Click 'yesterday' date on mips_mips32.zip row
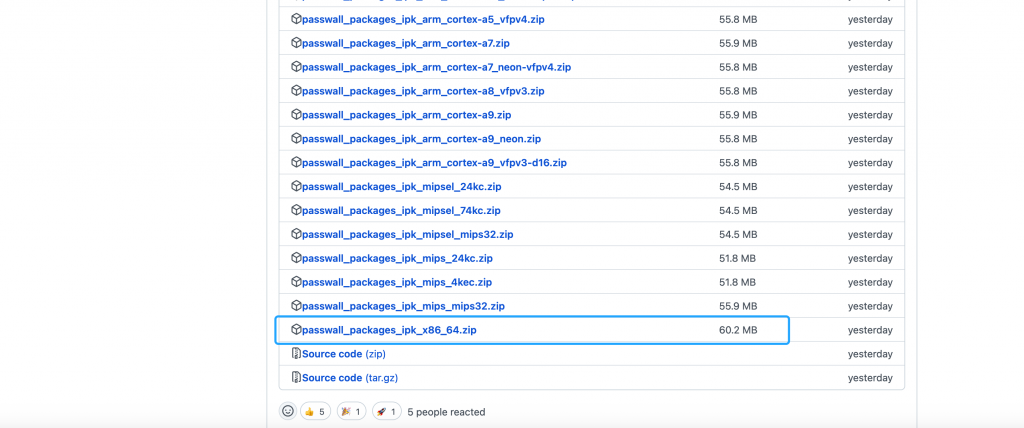Screen dimensions: 1024x428 [870, 306]
